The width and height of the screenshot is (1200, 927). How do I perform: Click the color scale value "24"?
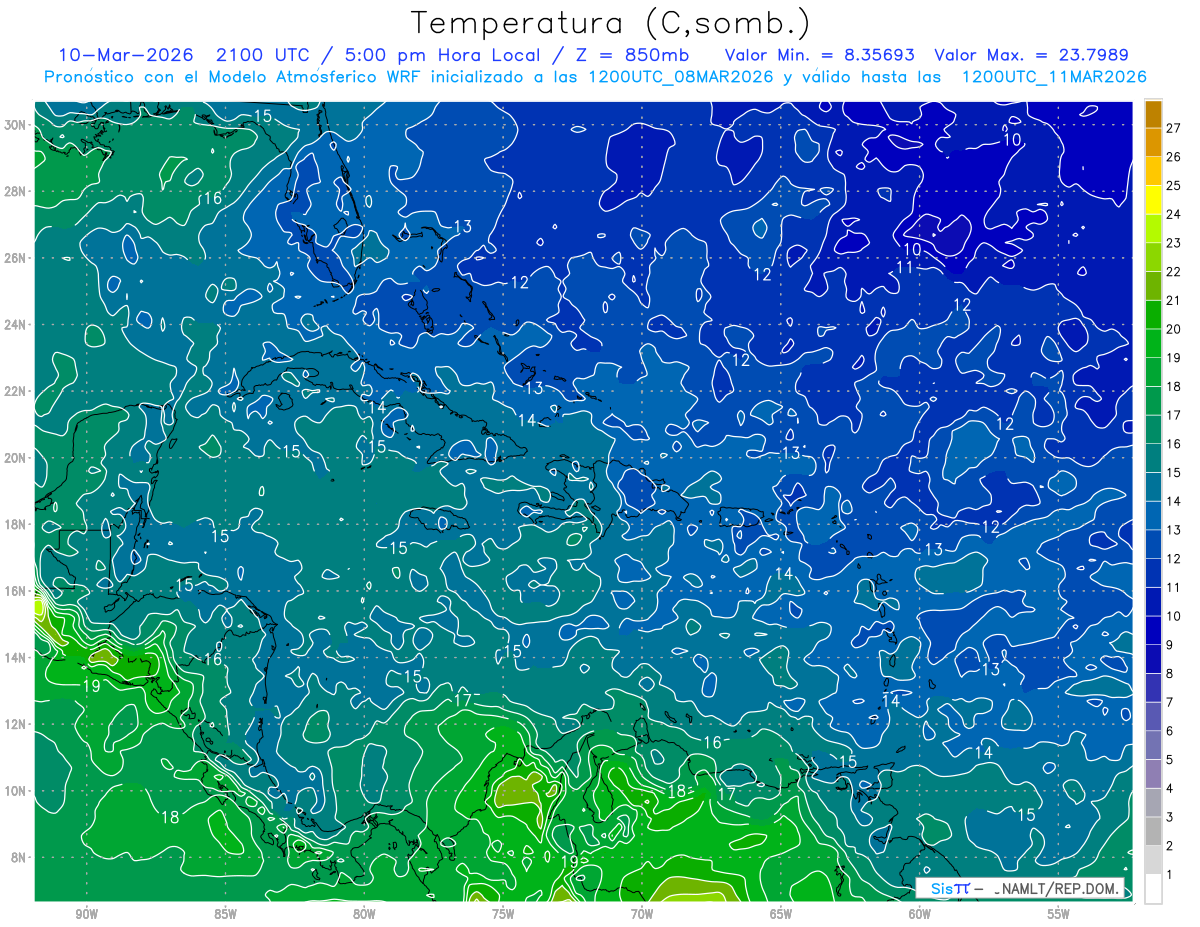(1173, 214)
